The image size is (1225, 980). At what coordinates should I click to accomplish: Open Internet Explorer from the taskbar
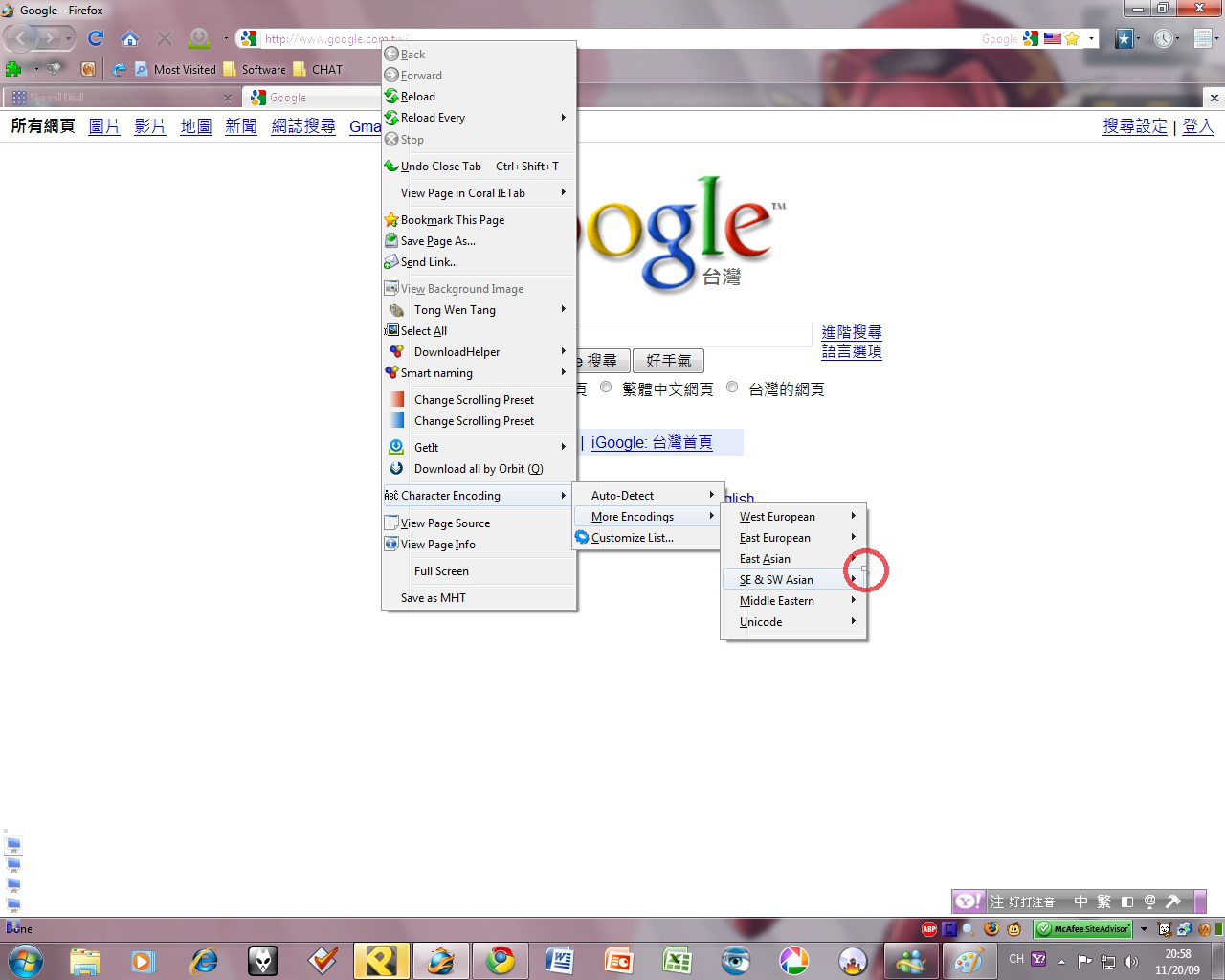point(203,960)
